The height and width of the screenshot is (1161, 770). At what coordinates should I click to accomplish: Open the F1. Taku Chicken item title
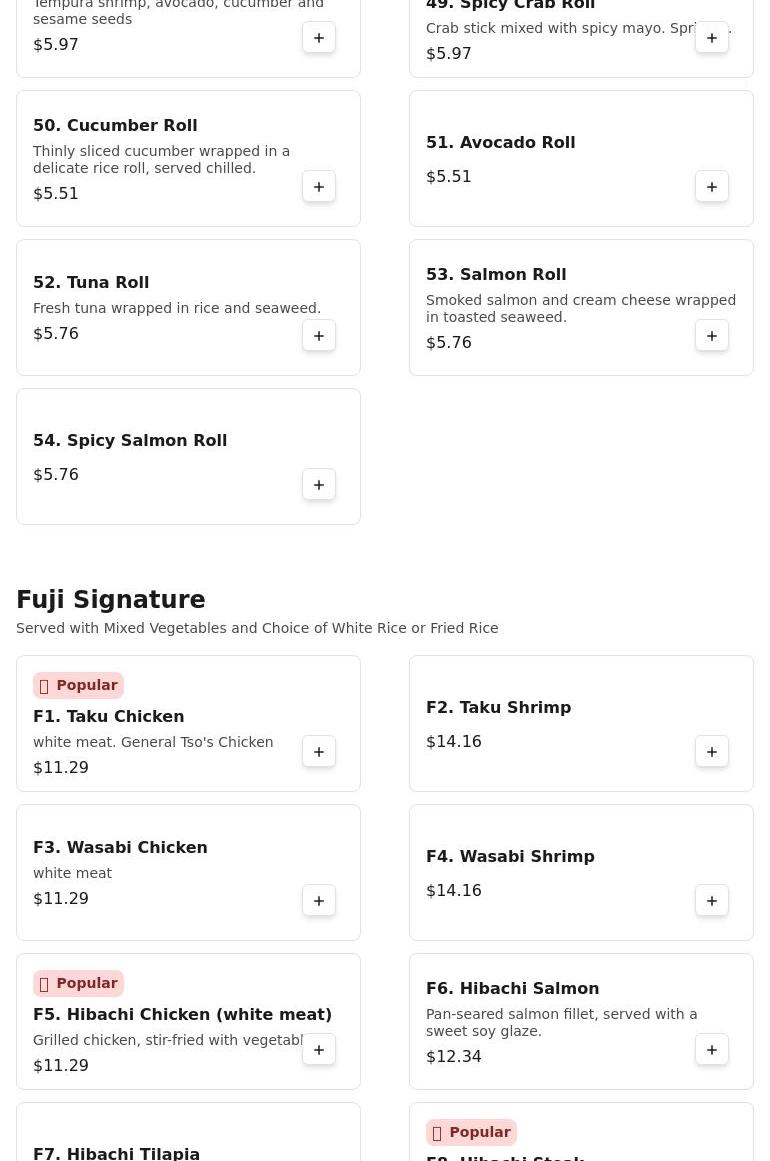pos(108,717)
